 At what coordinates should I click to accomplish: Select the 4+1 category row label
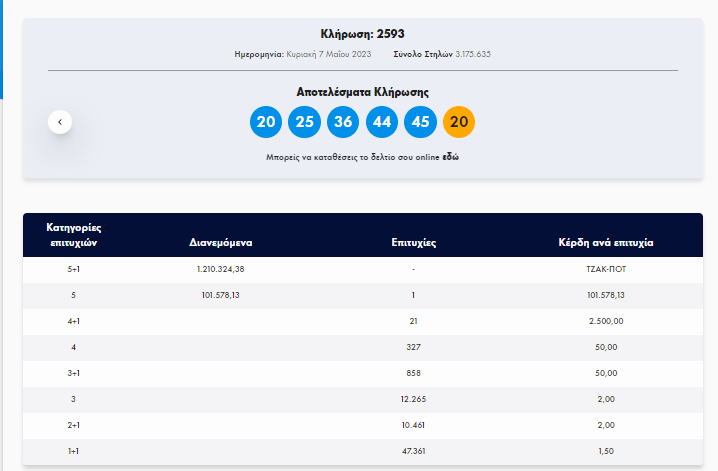pyautogui.click(x=75, y=321)
